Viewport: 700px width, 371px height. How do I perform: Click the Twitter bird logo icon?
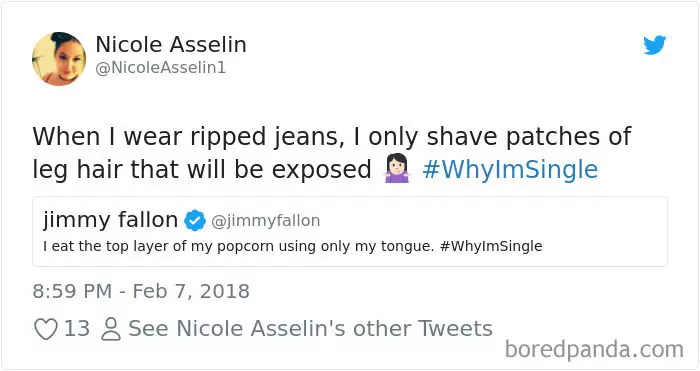coord(655,45)
